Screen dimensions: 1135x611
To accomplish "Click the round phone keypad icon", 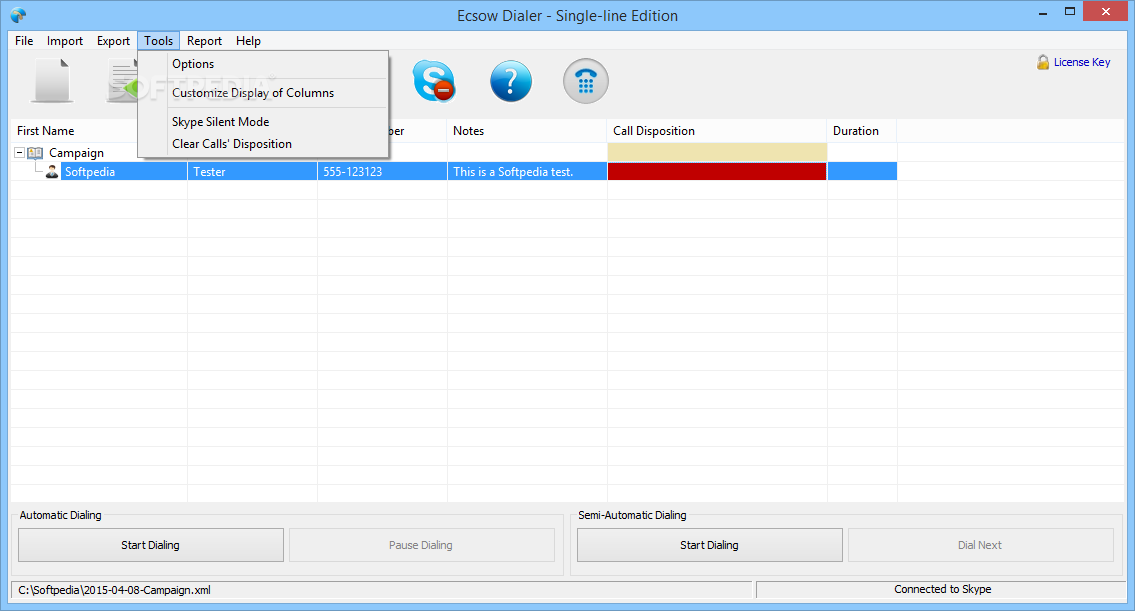I will tap(586, 81).
